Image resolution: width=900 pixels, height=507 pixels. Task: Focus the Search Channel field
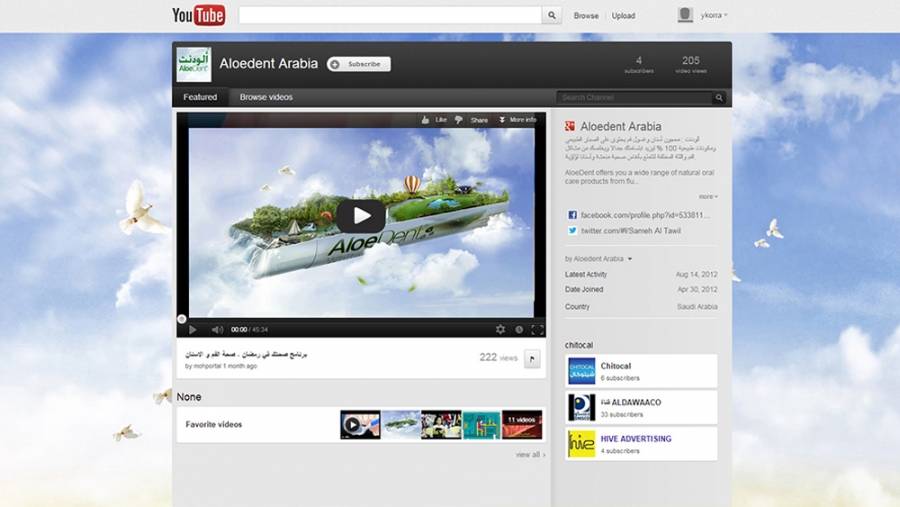click(635, 98)
